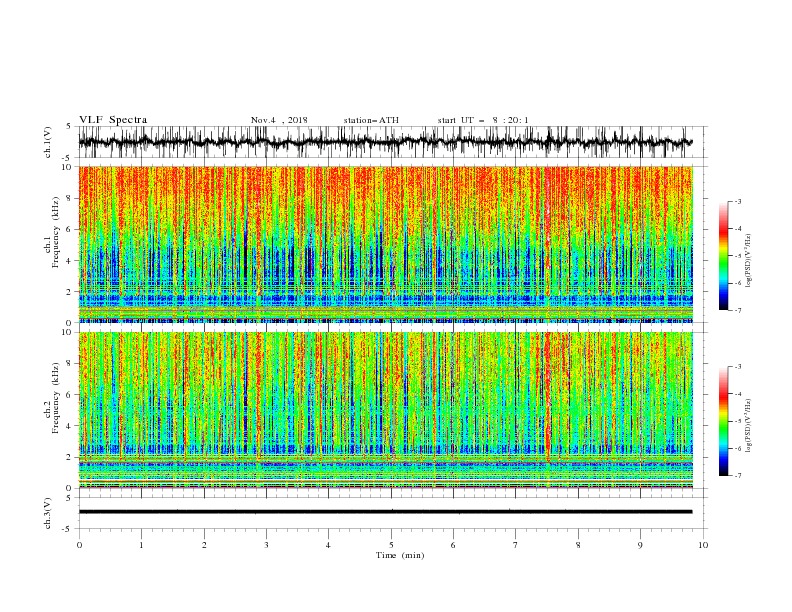This screenshot has width=792, height=612.
Task: Click the "ch.3(V)" axis label
Action: pos(48,513)
